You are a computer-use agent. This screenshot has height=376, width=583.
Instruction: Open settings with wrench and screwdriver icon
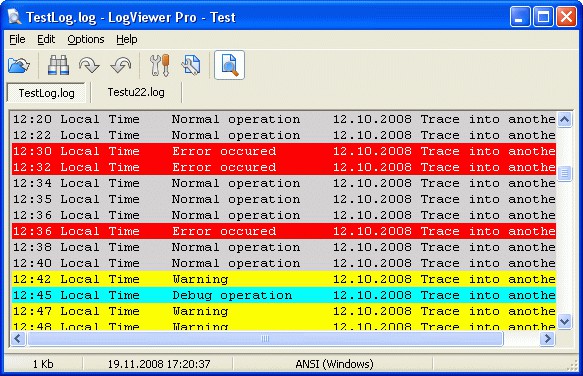point(160,65)
